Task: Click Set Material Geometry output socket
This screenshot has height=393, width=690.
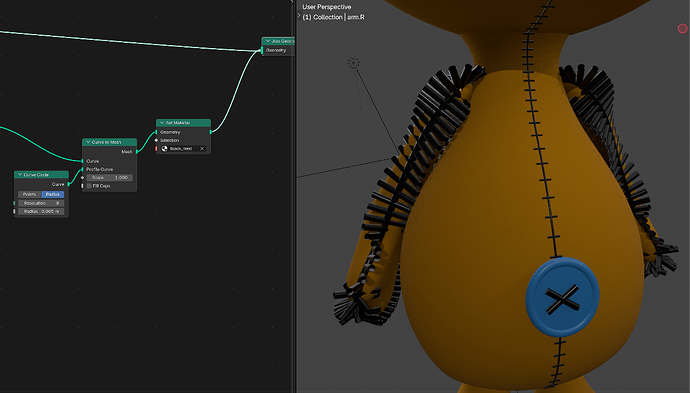Action: pyautogui.click(x=211, y=132)
